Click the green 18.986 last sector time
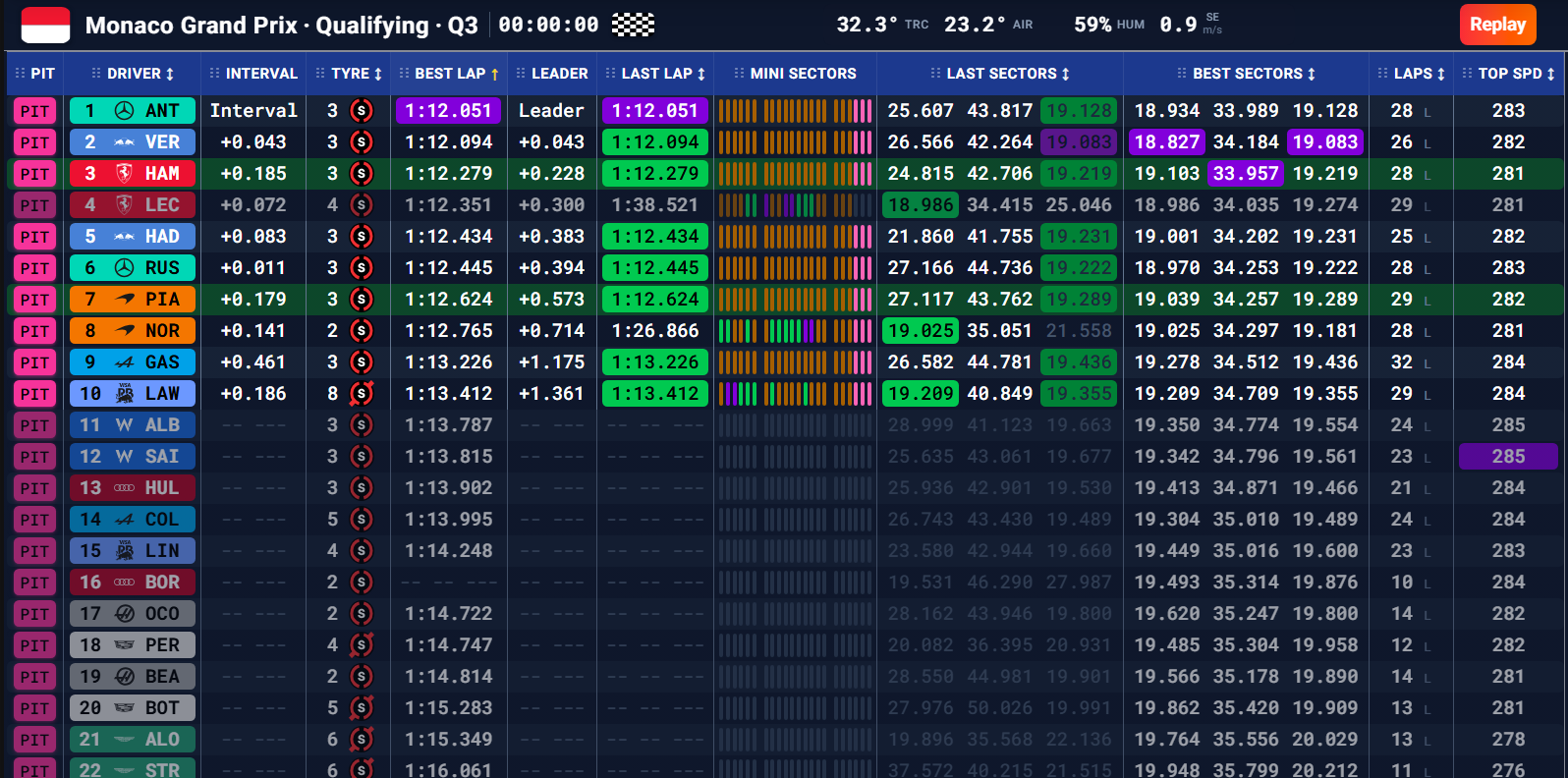Image resolution: width=1568 pixels, height=778 pixels. (x=922, y=205)
